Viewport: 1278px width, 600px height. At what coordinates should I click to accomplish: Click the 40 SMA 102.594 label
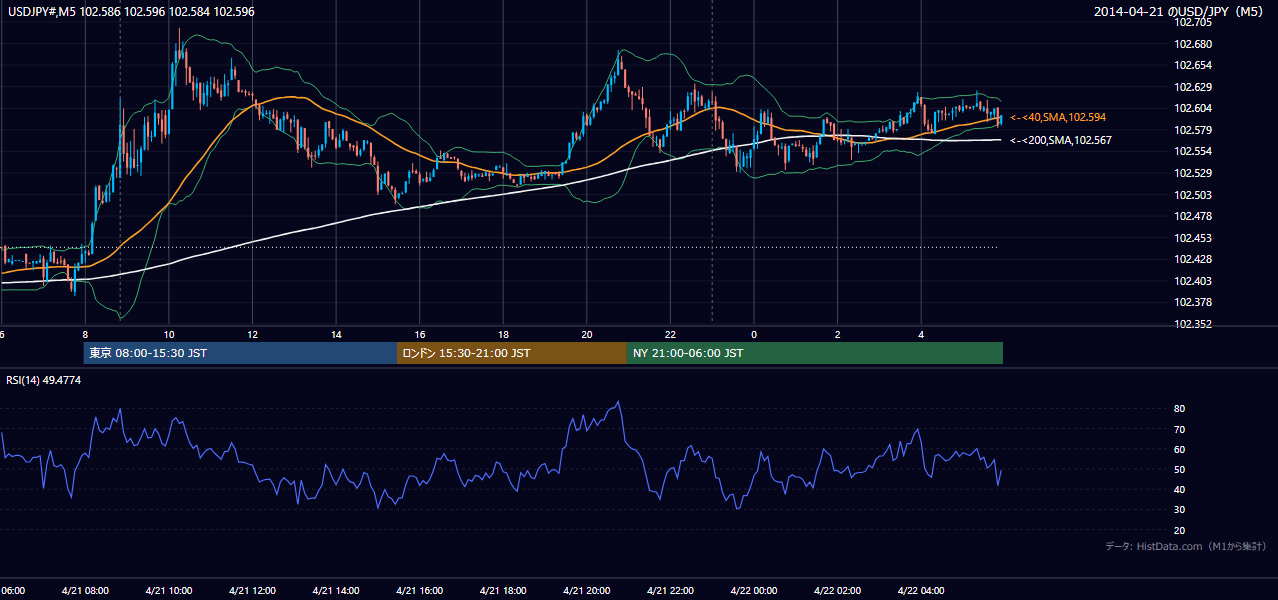click(1058, 118)
